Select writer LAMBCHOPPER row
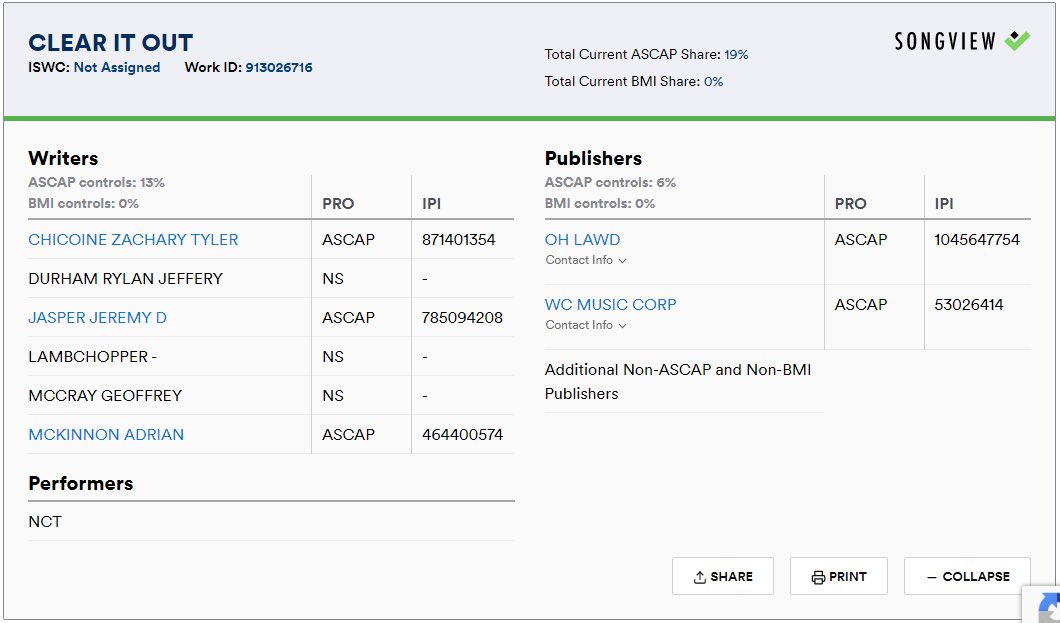This screenshot has width=1060, height=623. coord(271,357)
